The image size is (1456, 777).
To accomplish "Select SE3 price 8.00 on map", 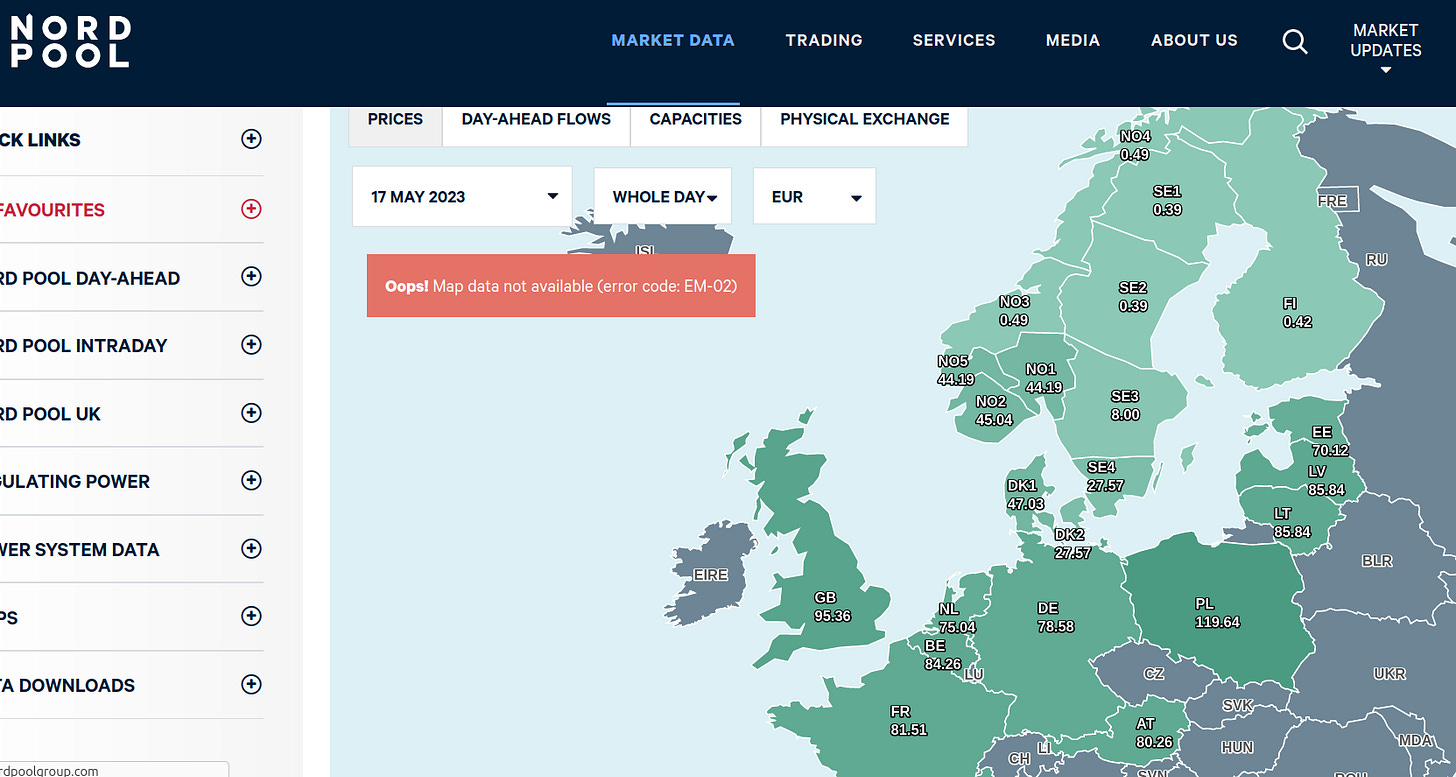I will pyautogui.click(x=1125, y=414).
